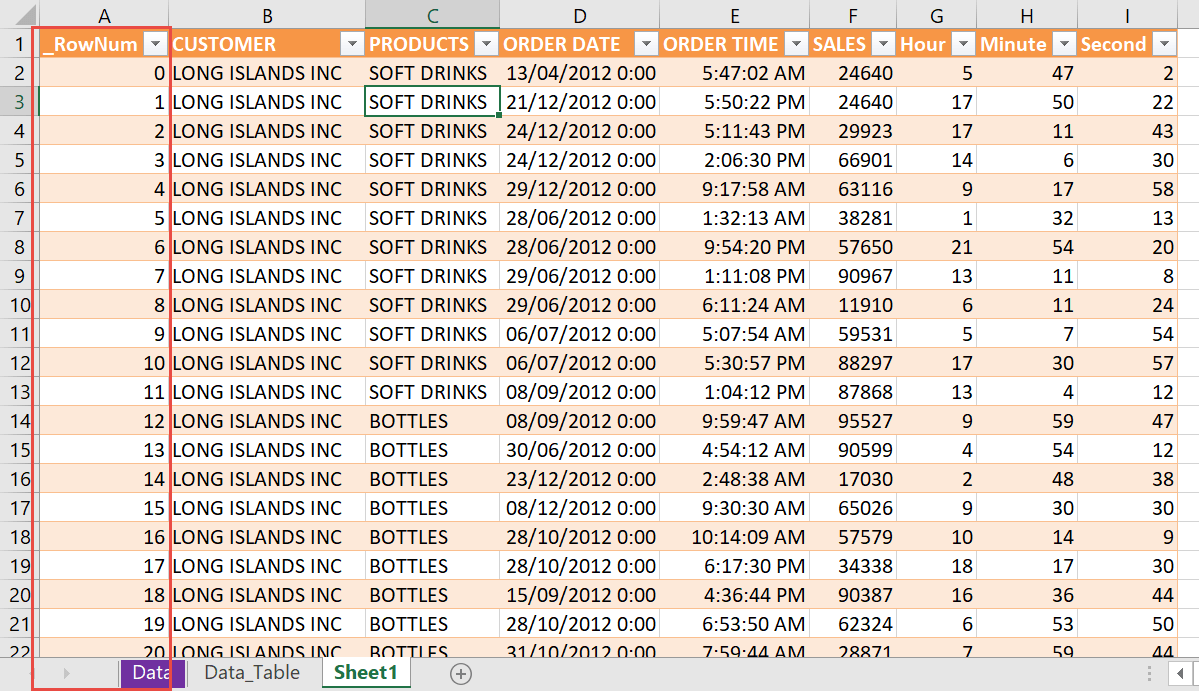Click time cell 6:11:24 AM
This screenshot has height=691, width=1199.
pyautogui.click(x=734, y=305)
